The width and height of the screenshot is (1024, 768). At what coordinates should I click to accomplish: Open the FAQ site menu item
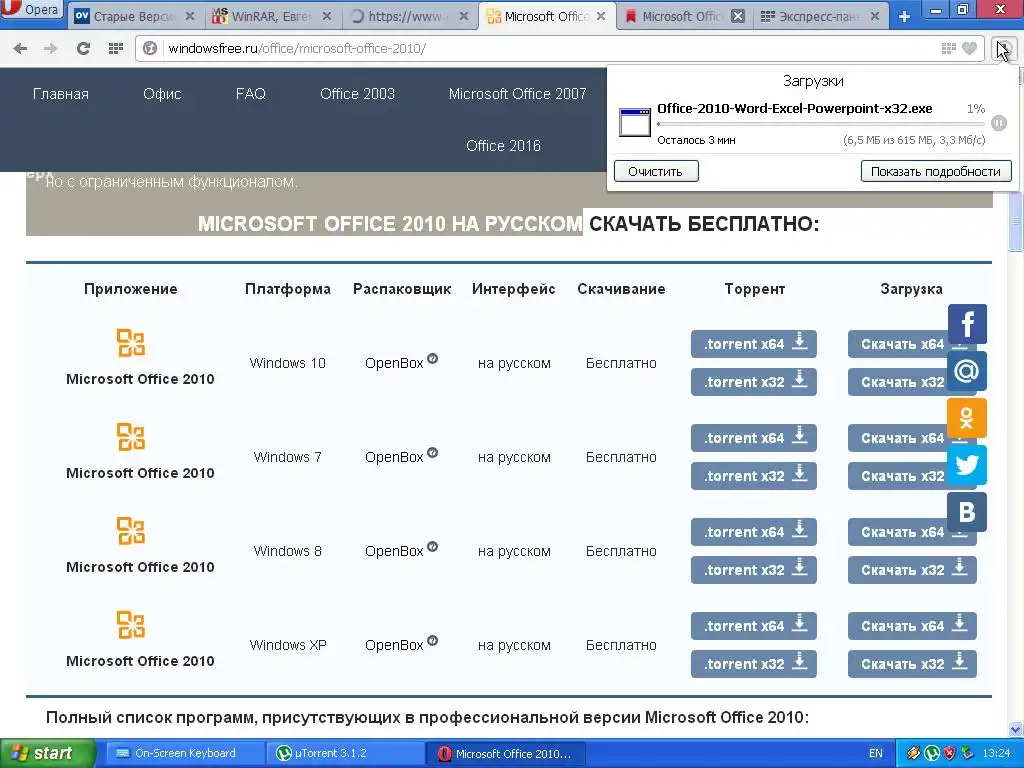251,94
